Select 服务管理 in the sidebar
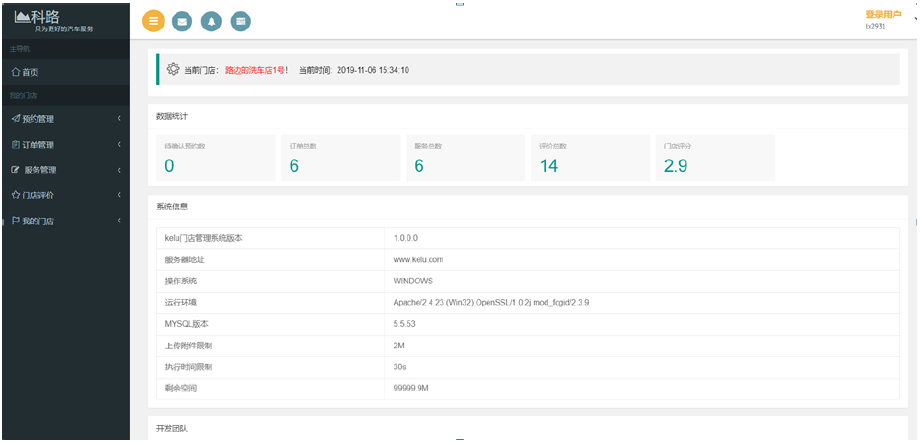Screen dimensions: 920x443 pos(40,170)
